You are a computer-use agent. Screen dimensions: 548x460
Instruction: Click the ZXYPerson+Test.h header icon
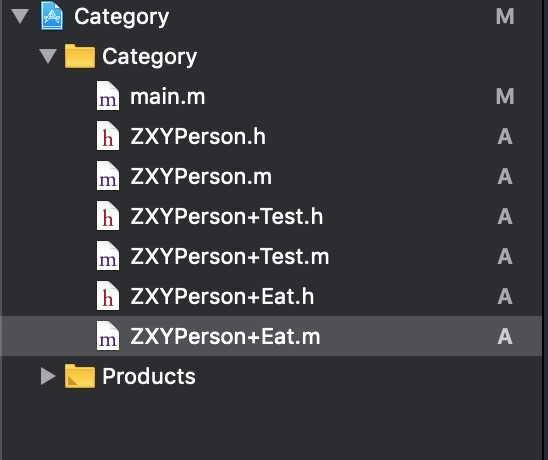pyautogui.click(x=108, y=216)
